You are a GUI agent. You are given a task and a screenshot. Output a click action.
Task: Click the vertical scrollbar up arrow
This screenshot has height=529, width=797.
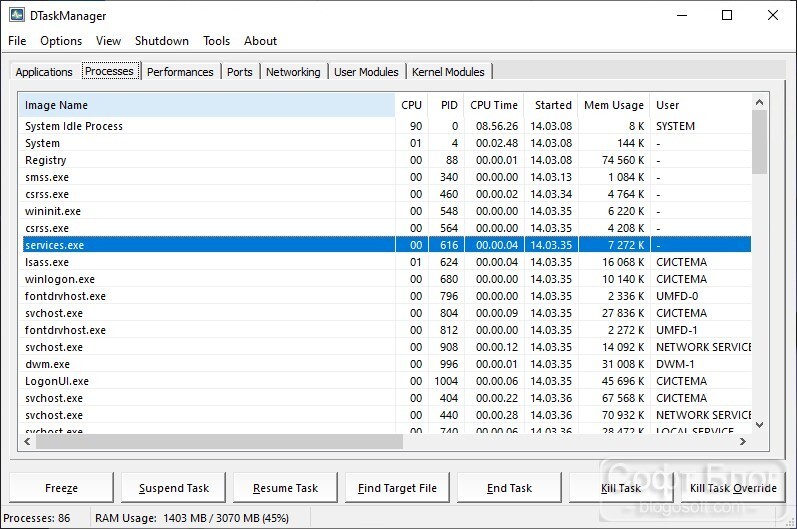[x=759, y=102]
